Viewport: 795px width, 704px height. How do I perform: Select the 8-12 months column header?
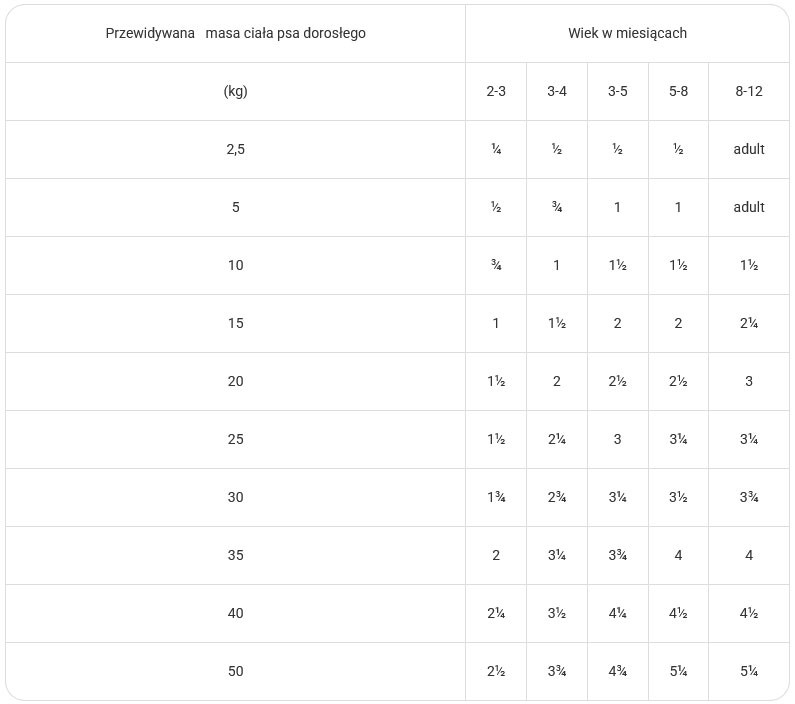[x=749, y=91]
